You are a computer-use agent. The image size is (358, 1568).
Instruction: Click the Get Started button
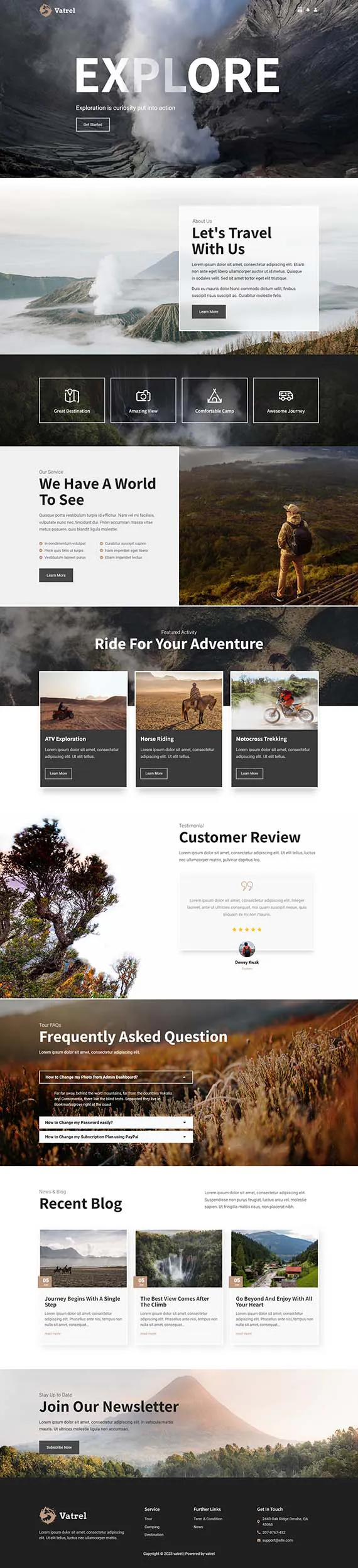coord(93,125)
